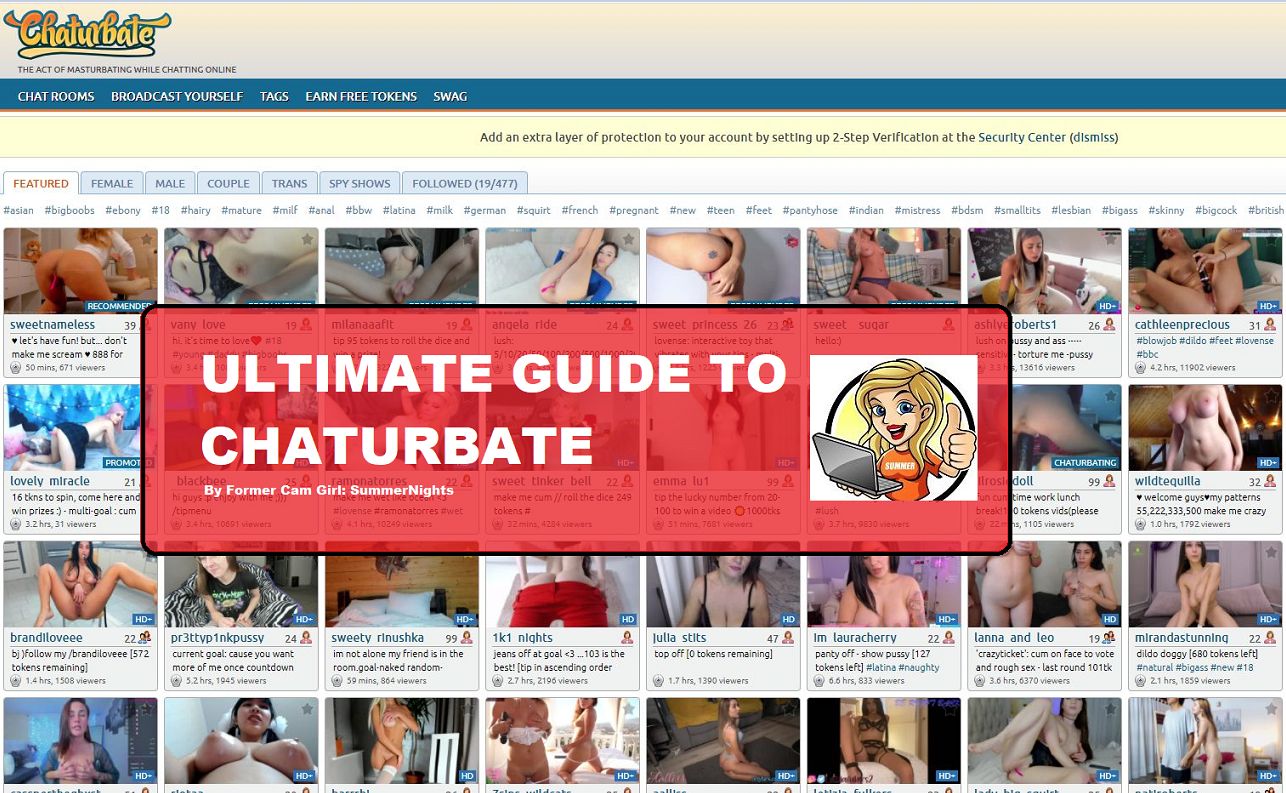The width and height of the screenshot is (1286, 793).
Task: Filter by the #new tag
Action: click(682, 211)
